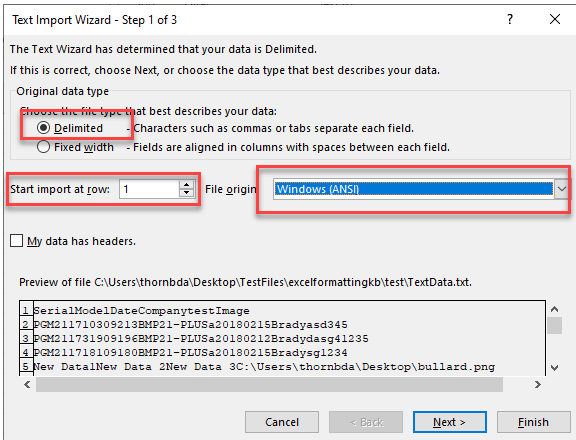
Task: Click preview scroll up arrow
Action: [x=554, y=309]
